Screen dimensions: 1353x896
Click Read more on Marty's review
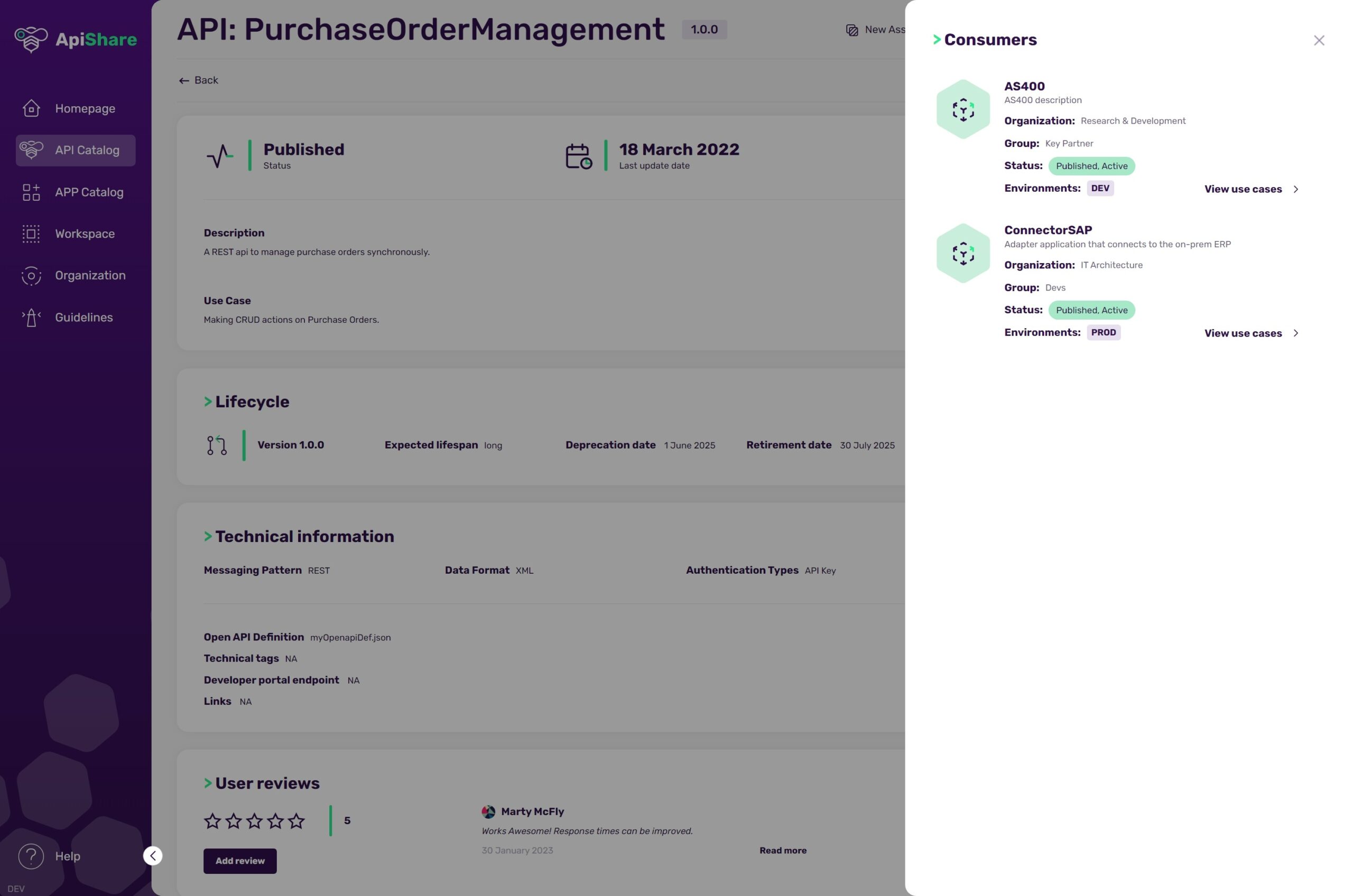[x=783, y=850]
